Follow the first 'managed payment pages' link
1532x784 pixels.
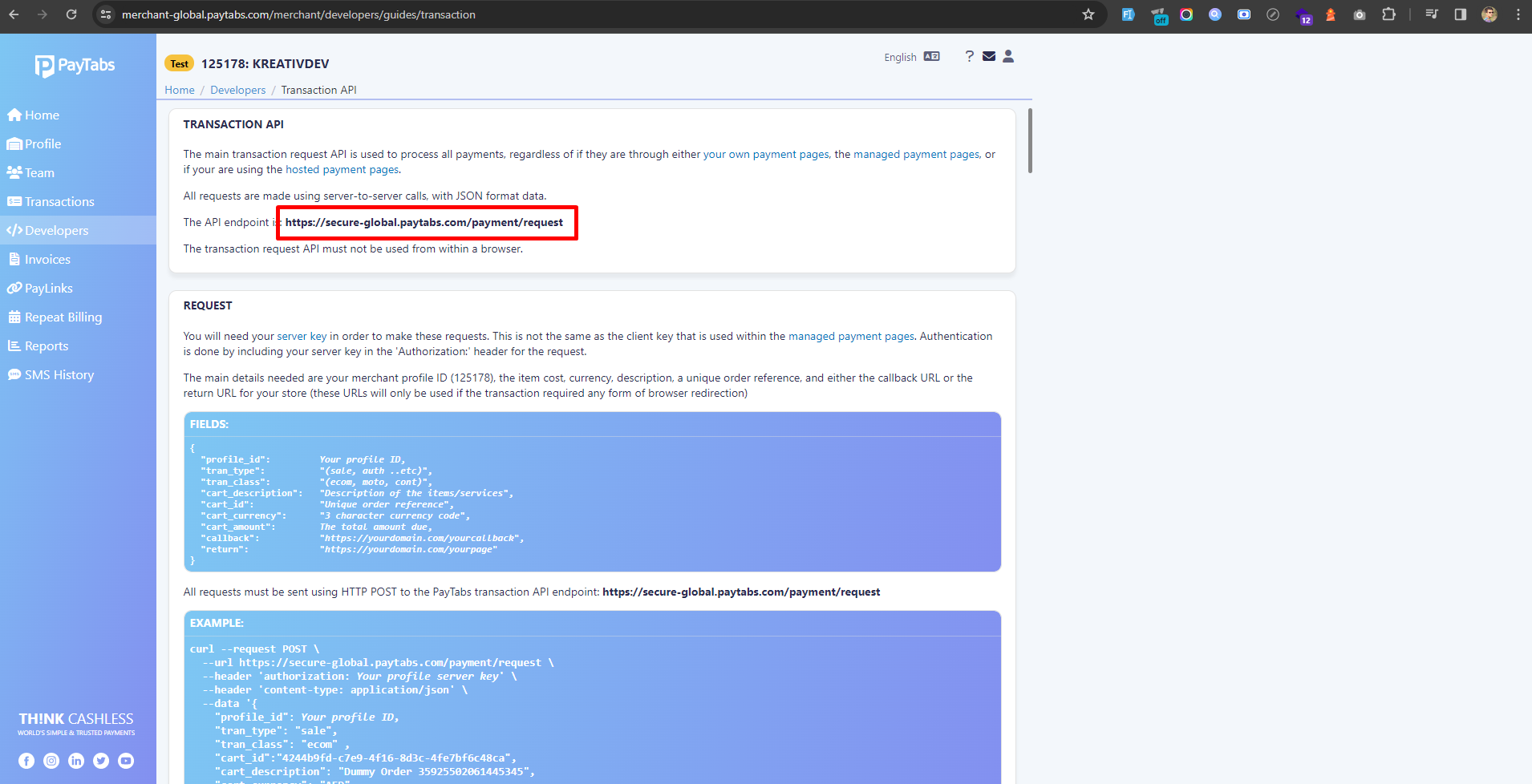[x=916, y=154]
